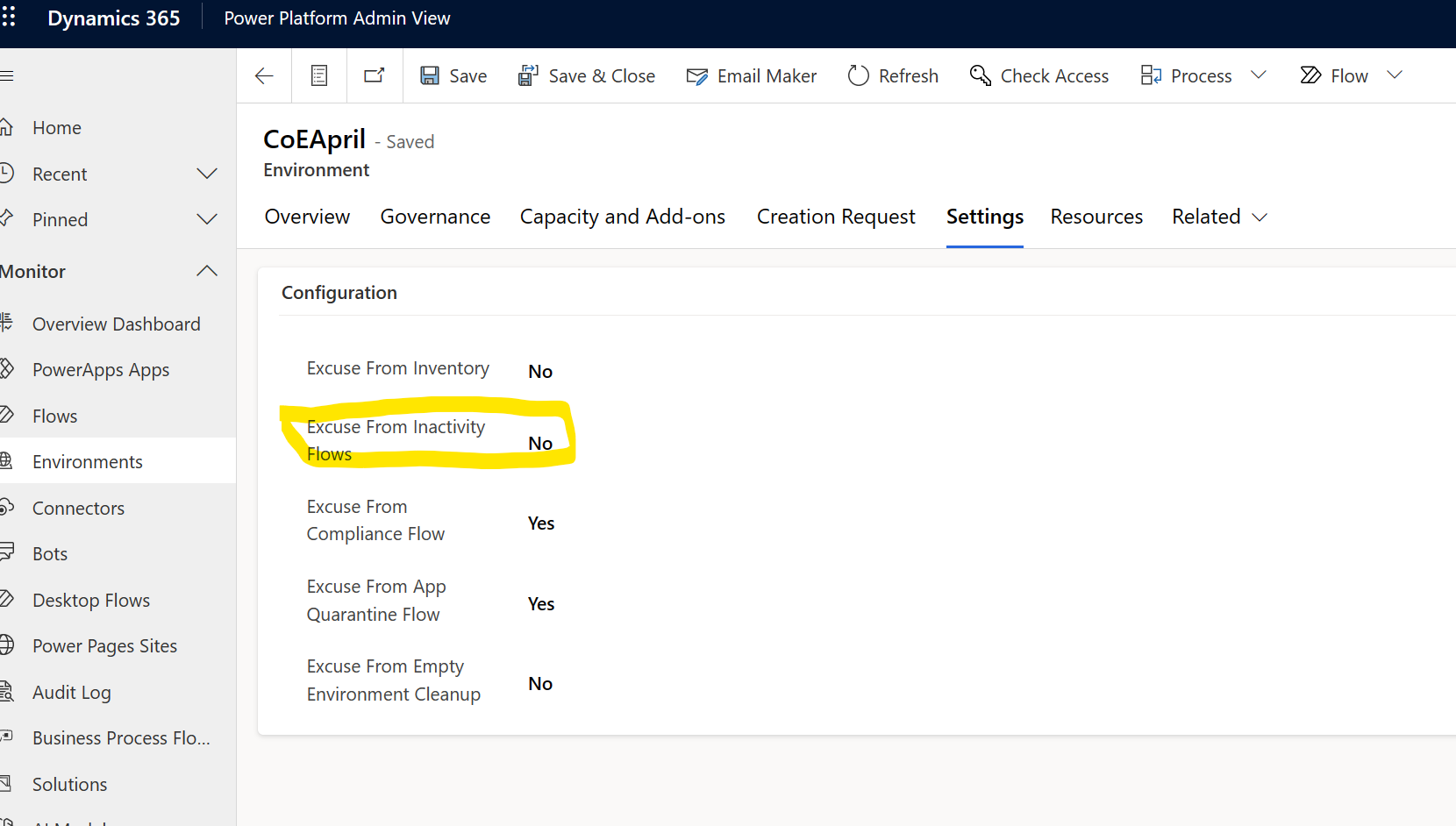The height and width of the screenshot is (826, 1456).
Task: Collapse the Monitor section
Action: (x=207, y=271)
